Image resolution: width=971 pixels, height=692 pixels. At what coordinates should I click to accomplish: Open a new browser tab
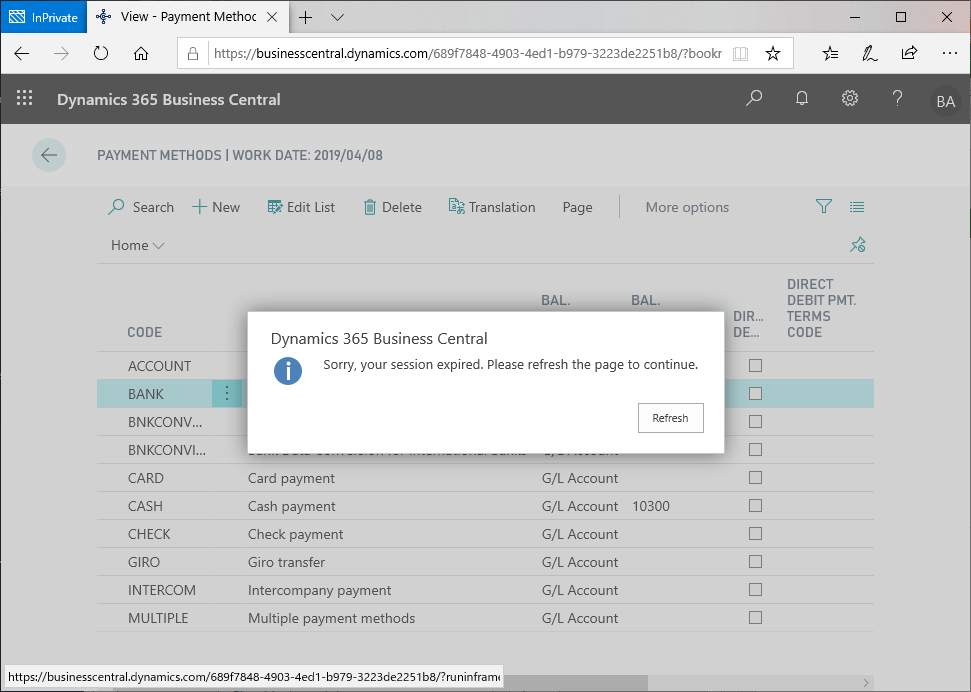tap(305, 17)
